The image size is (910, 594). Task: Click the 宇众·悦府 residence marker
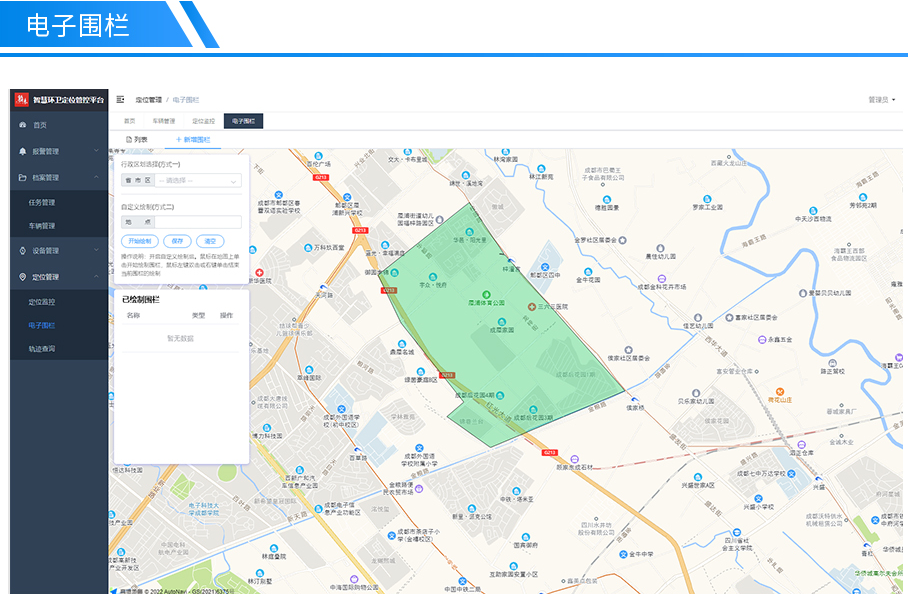point(432,277)
